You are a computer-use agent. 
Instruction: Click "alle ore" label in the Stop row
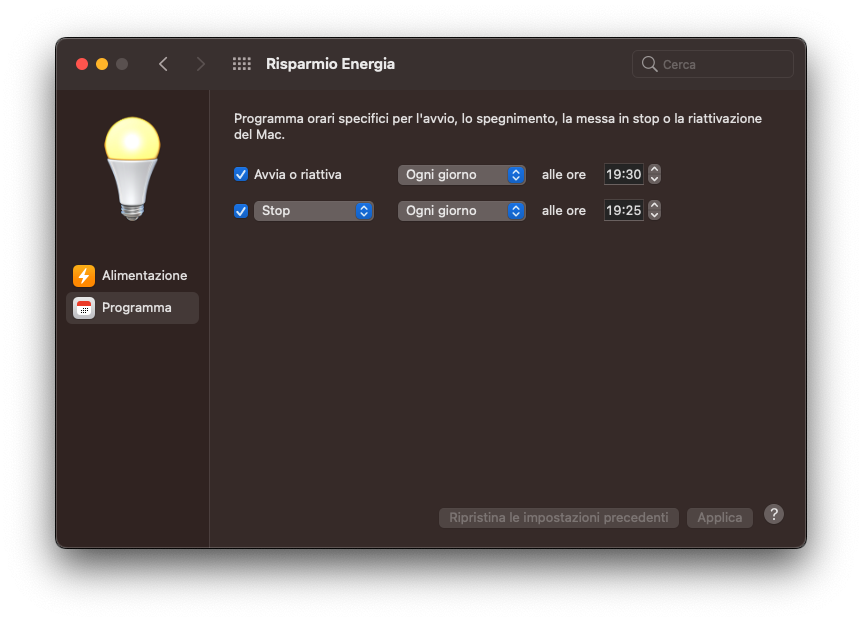(x=563, y=211)
